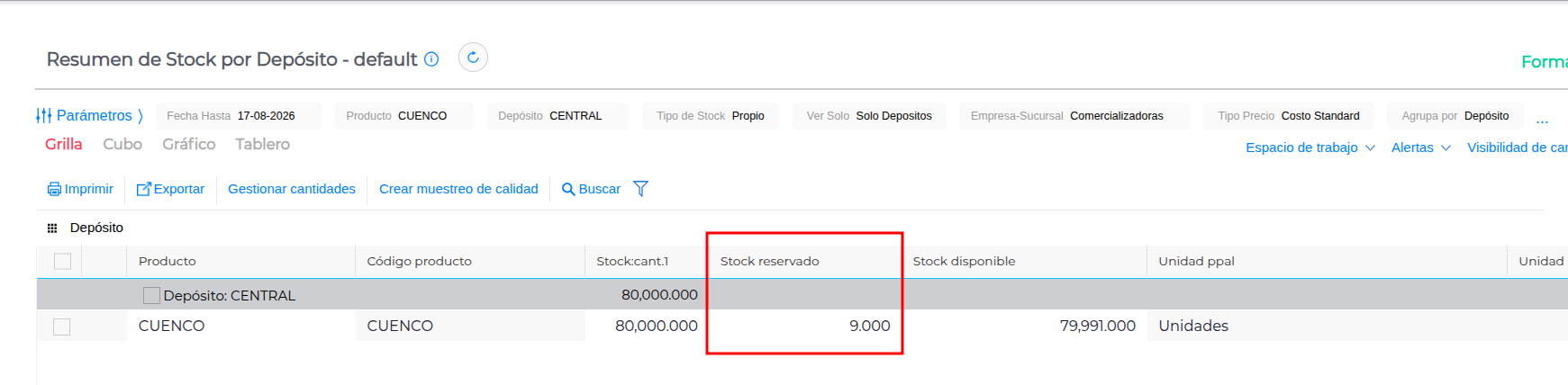Refresh the stock summary report
Viewport: 1568px width, 385px height.
click(x=473, y=58)
